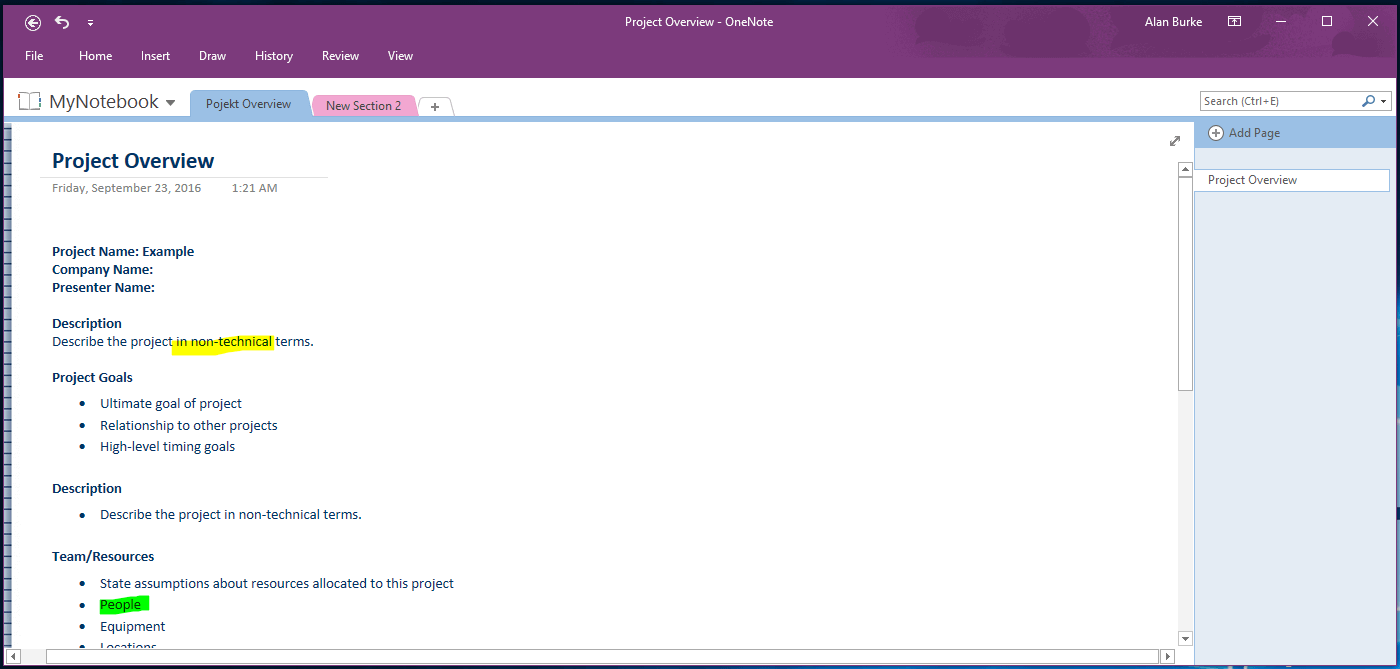Click the full page view expand icon
The image size is (1400, 669).
click(1175, 141)
